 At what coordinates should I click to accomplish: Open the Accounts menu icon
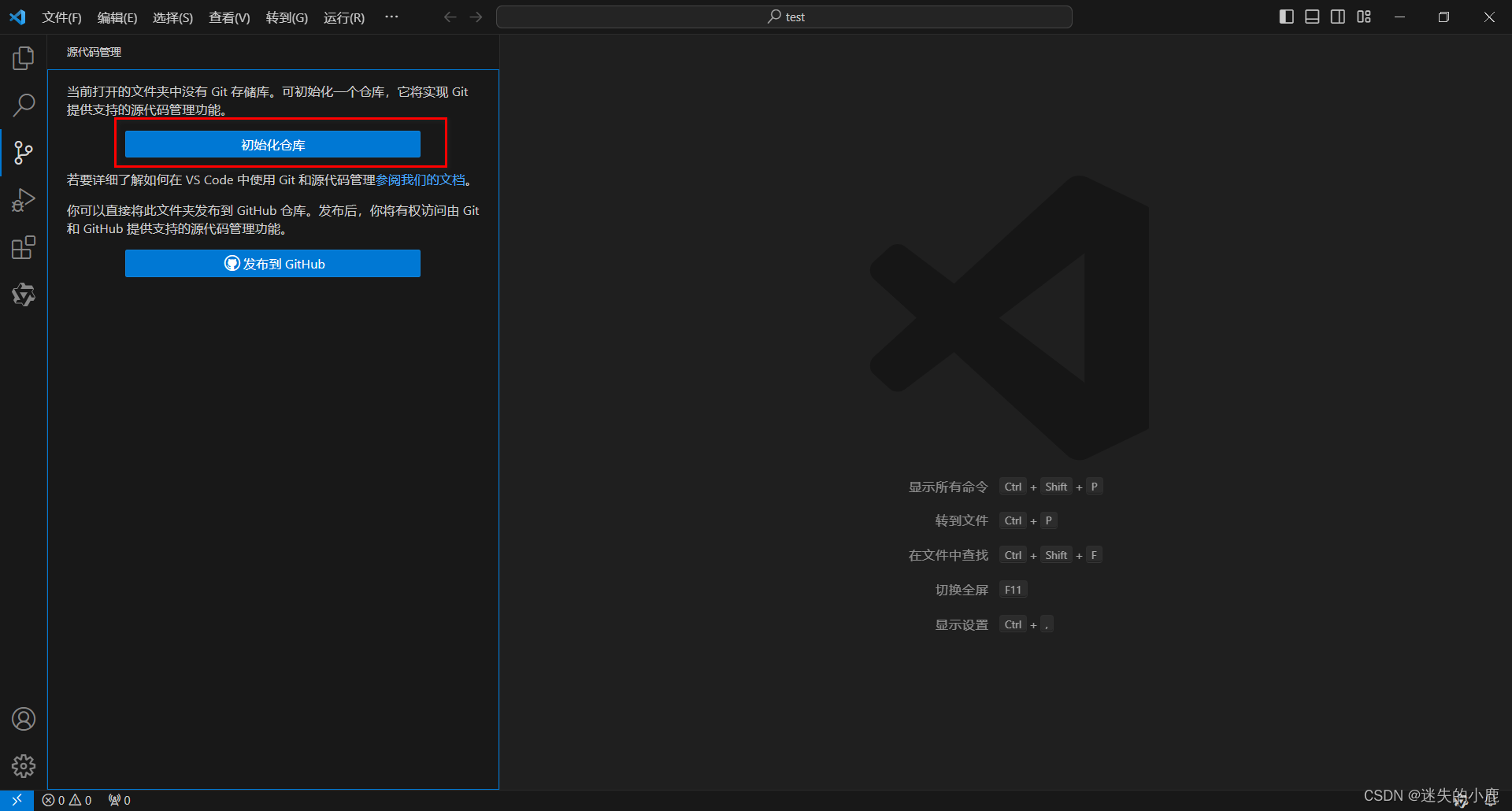(24, 719)
